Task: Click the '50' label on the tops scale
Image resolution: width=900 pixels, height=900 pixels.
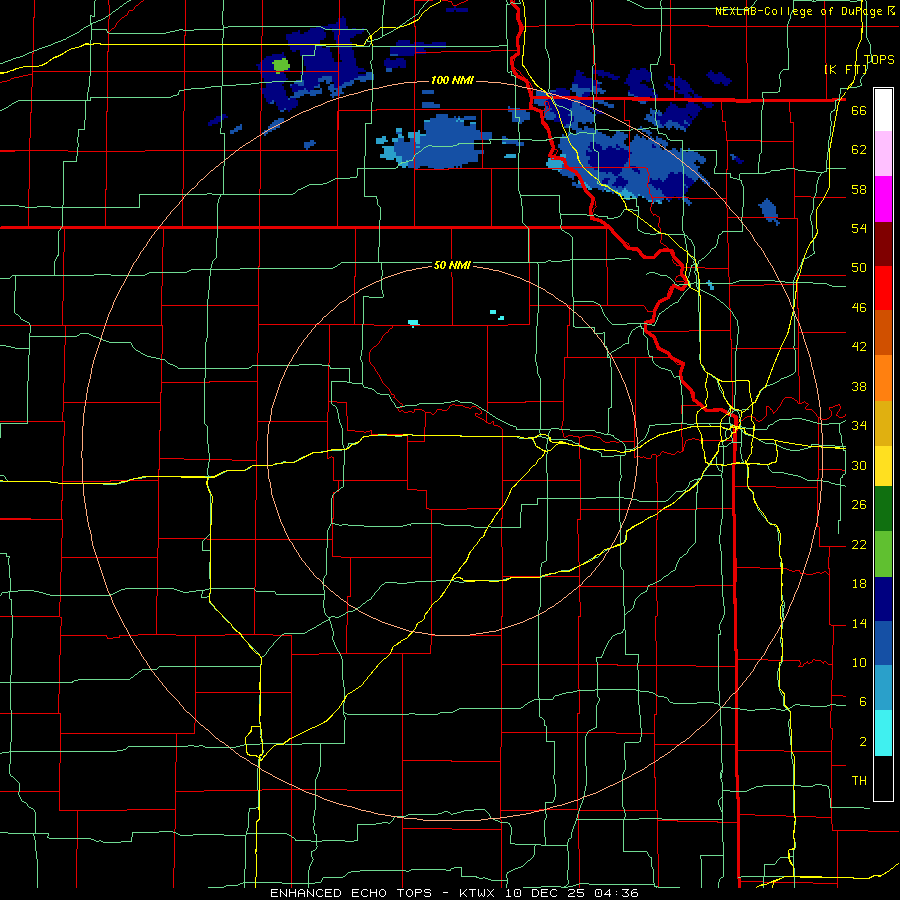Action: coord(859,267)
